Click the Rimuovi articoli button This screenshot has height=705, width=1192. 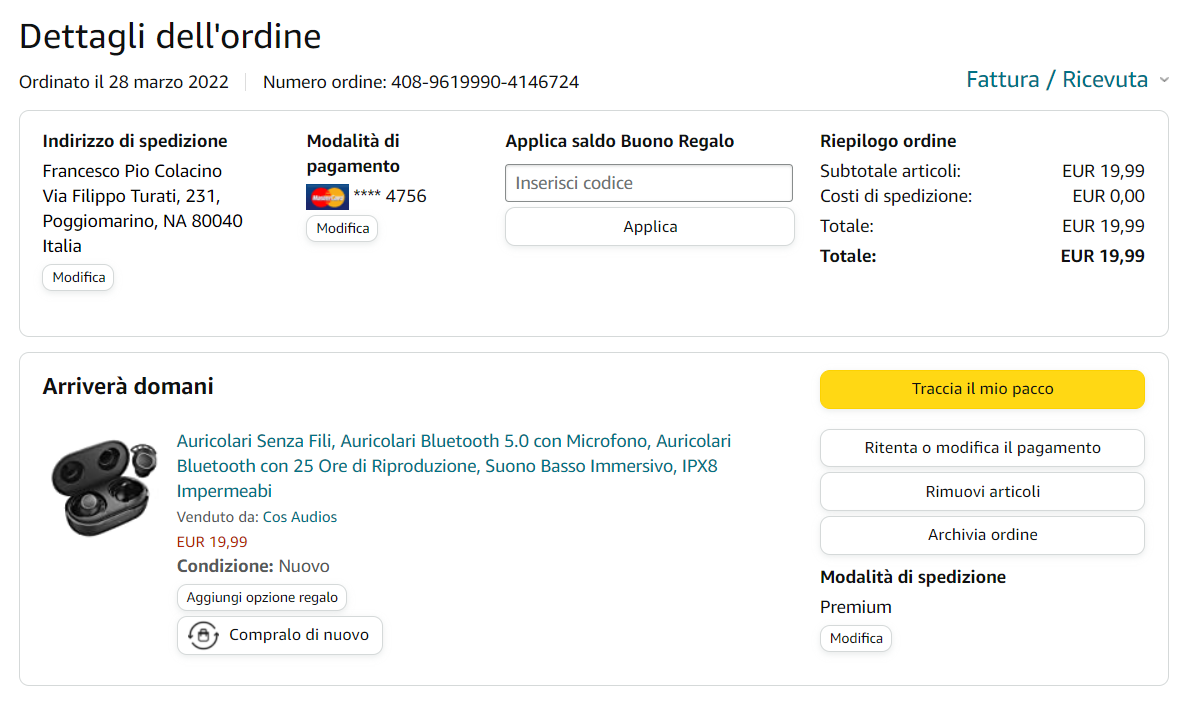[x=981, y=491]
